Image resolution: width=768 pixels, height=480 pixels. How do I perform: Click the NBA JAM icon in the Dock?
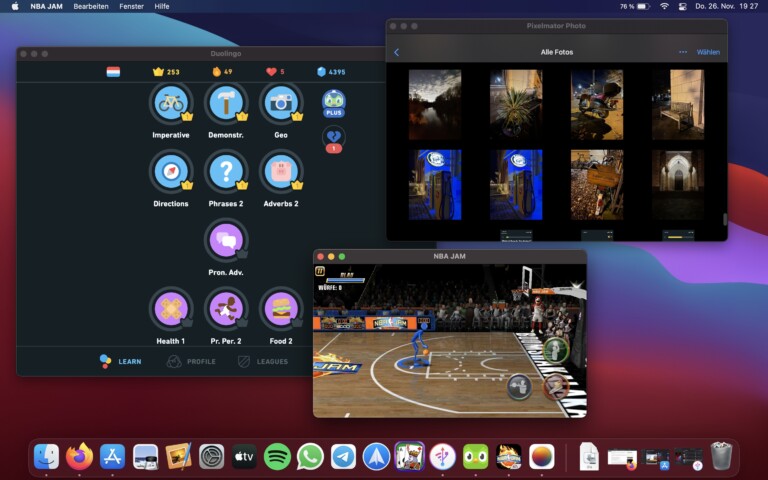(508, 456)
